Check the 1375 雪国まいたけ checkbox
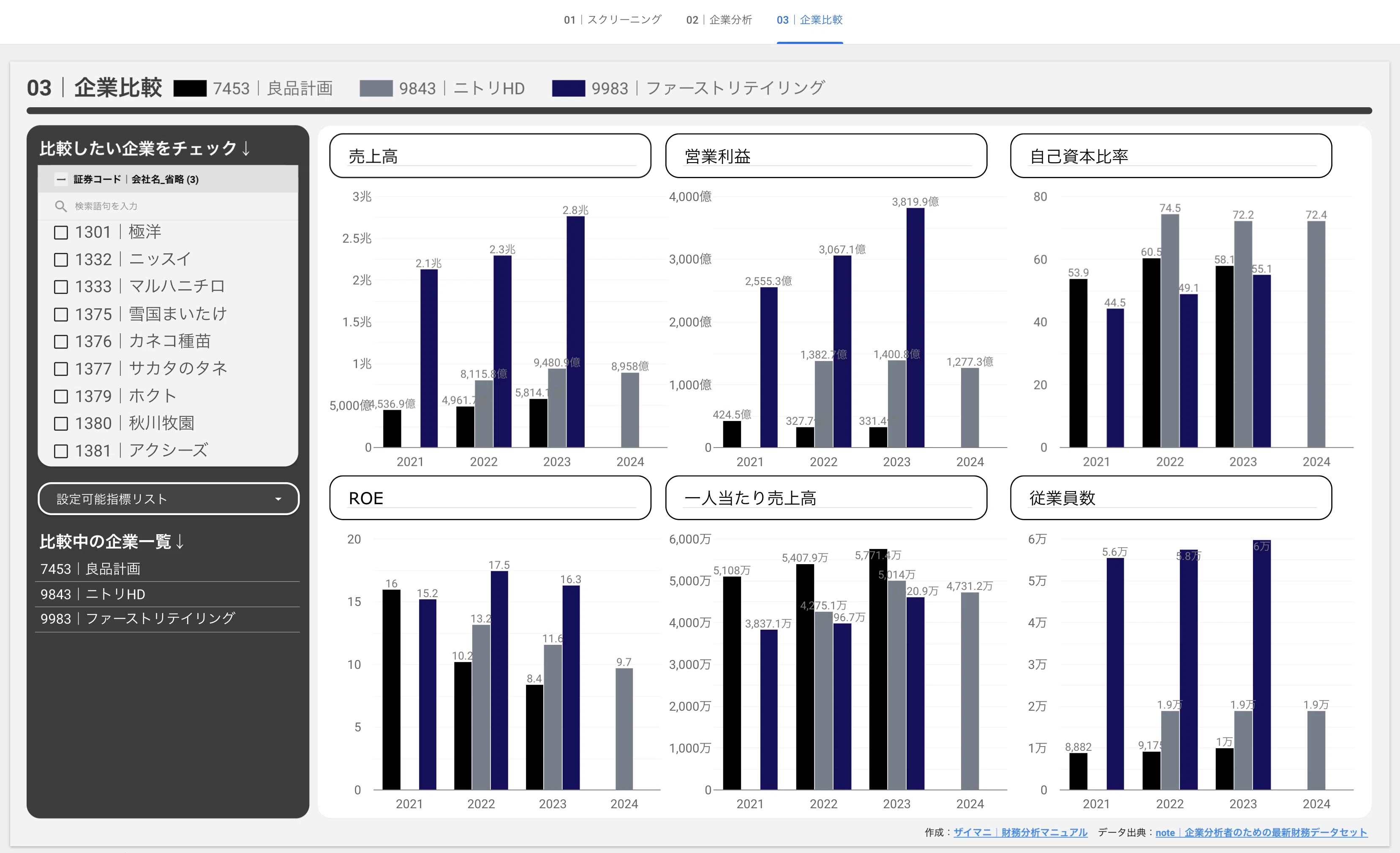The image size is (1400, 853). pos(61,314)
